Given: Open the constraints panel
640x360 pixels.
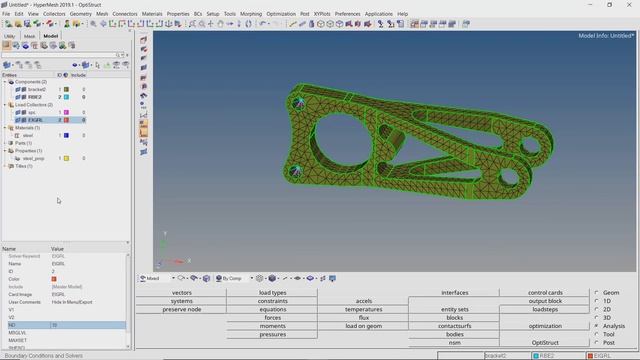Looking at the screenshot, I should tap(273, 301).
